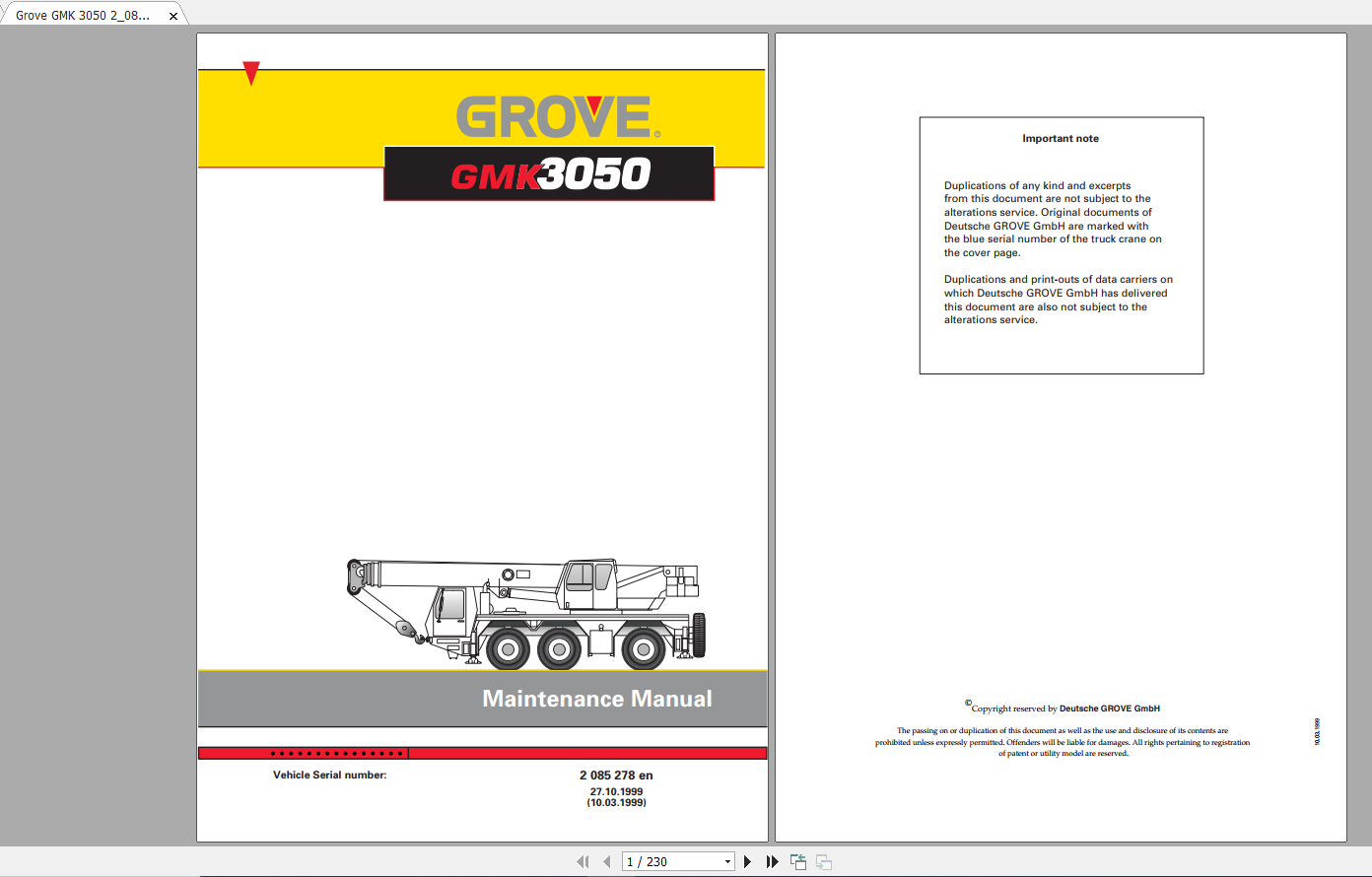Jump to the last page
This screenshot has height=877, width=1372.
tap(772, 861)
